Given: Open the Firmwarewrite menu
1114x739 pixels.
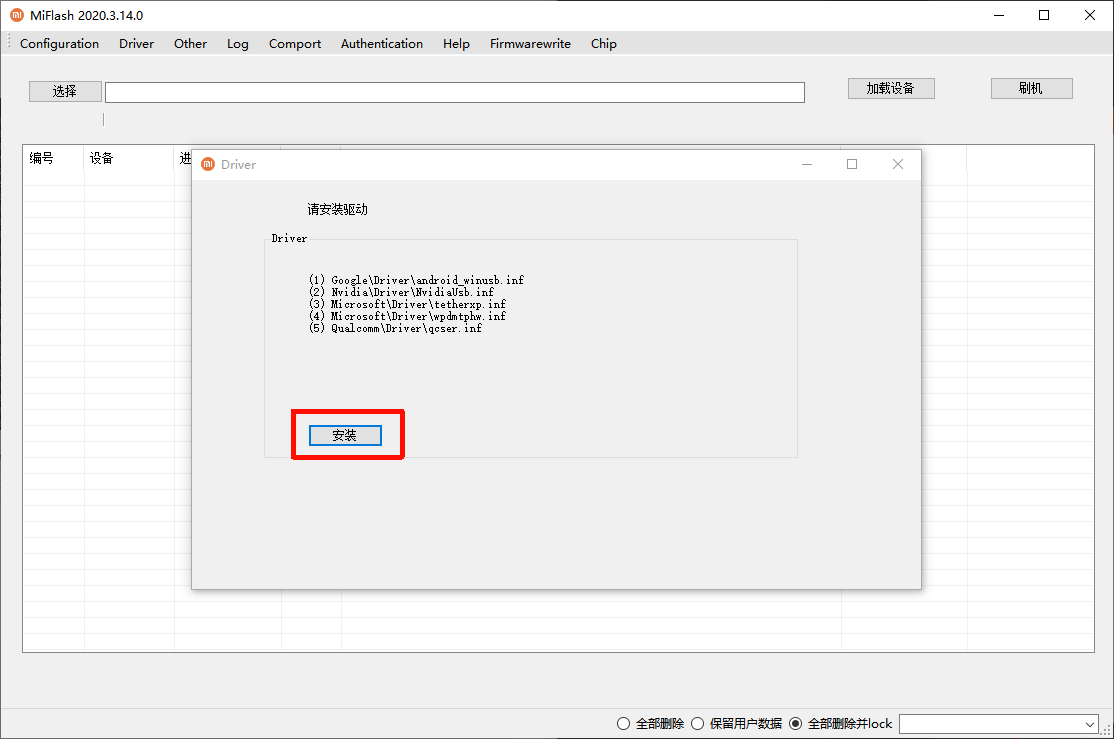Looking at the screenshot, I should click(530, 44).
